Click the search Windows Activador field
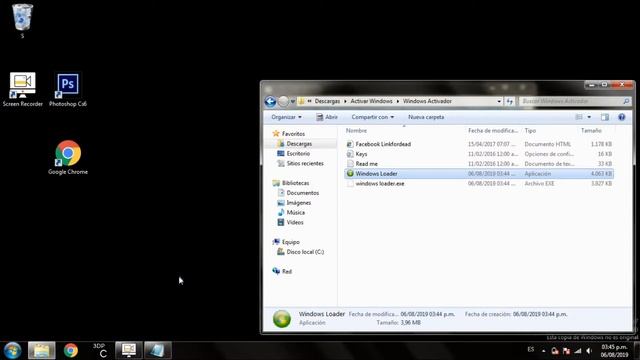This screenshot has height=360, width=640. pos(574,101)
